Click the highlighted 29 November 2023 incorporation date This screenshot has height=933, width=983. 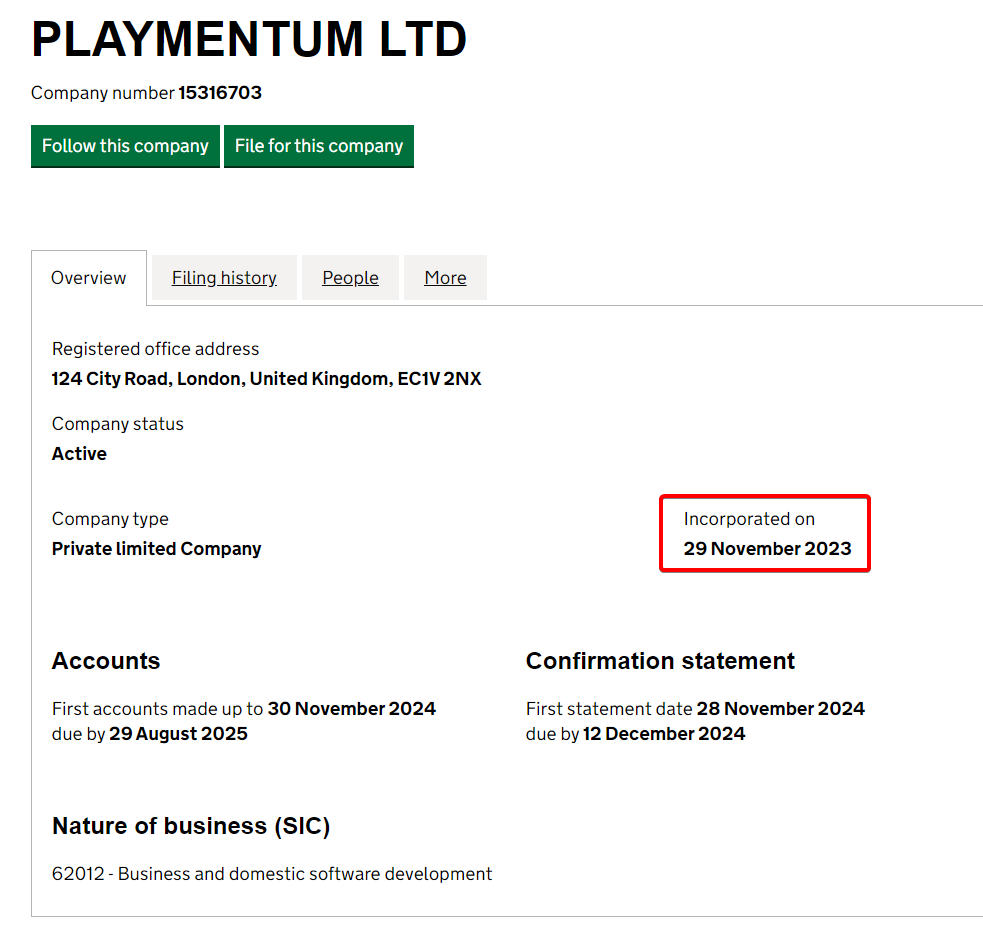coord(767,549)
